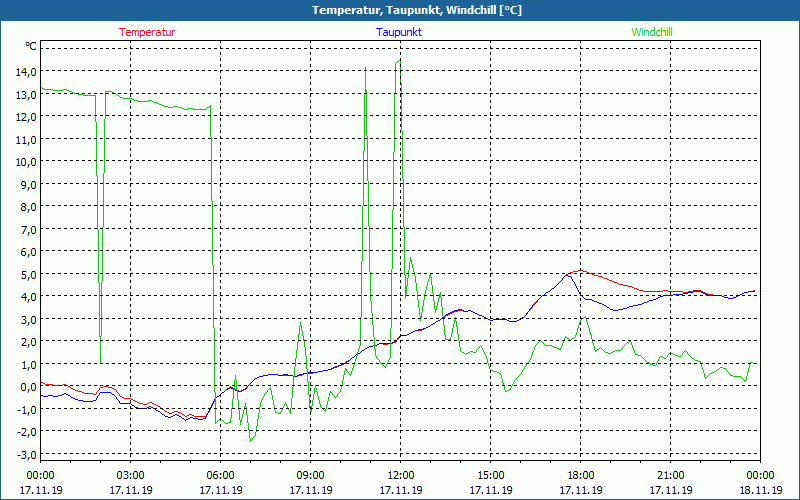Click the 5,0 y-axis value

pos(29,274)
